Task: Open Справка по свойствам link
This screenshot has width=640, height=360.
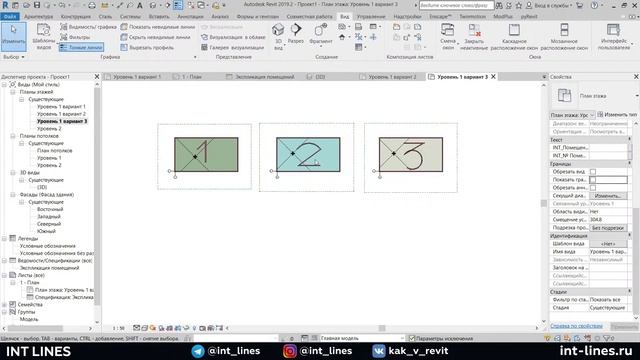Action: [576, 326]
